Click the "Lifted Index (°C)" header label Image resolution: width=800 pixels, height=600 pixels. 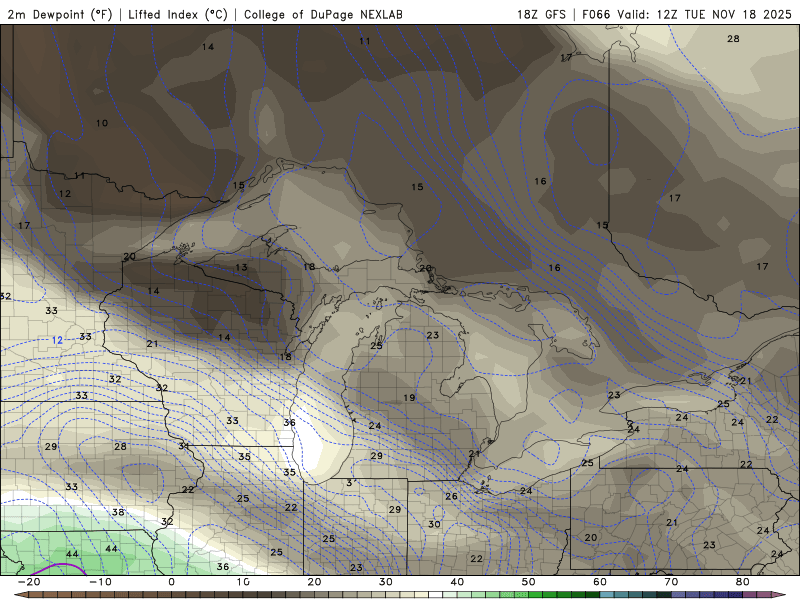tap(178, 15)
